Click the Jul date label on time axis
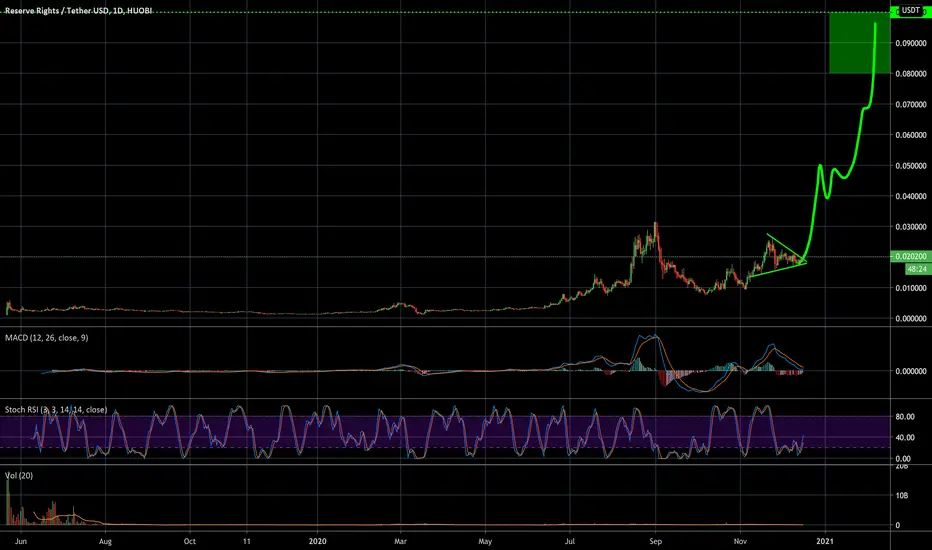 coord(570,541)
